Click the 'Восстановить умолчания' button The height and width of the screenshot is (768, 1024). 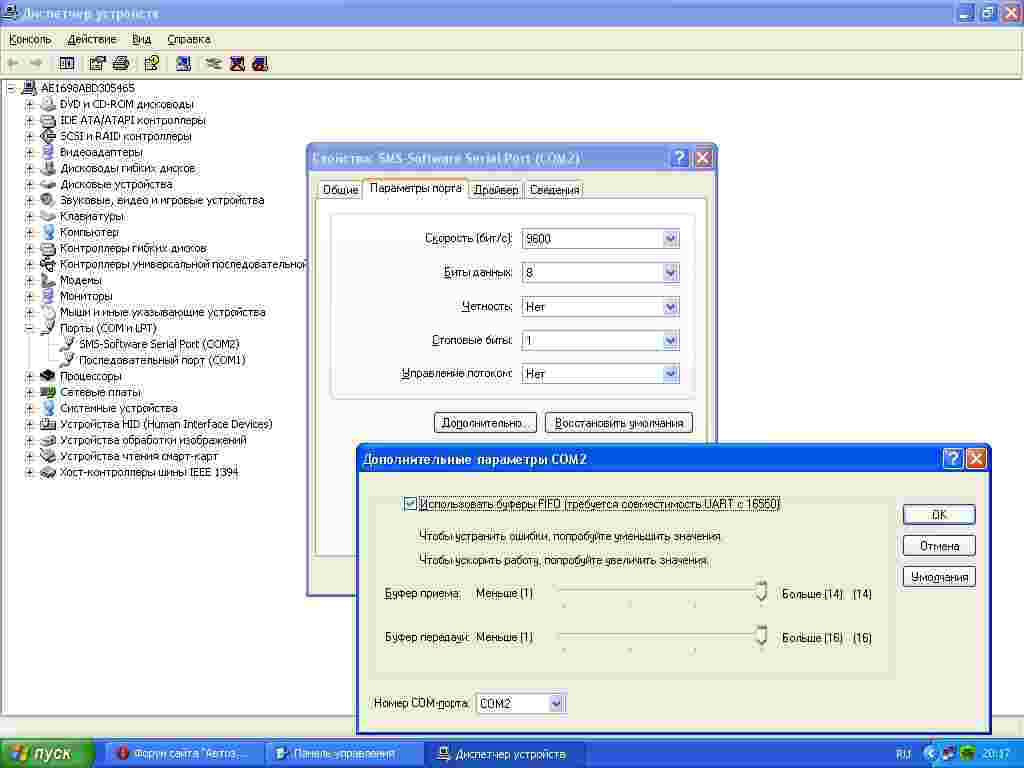[619, 423]
